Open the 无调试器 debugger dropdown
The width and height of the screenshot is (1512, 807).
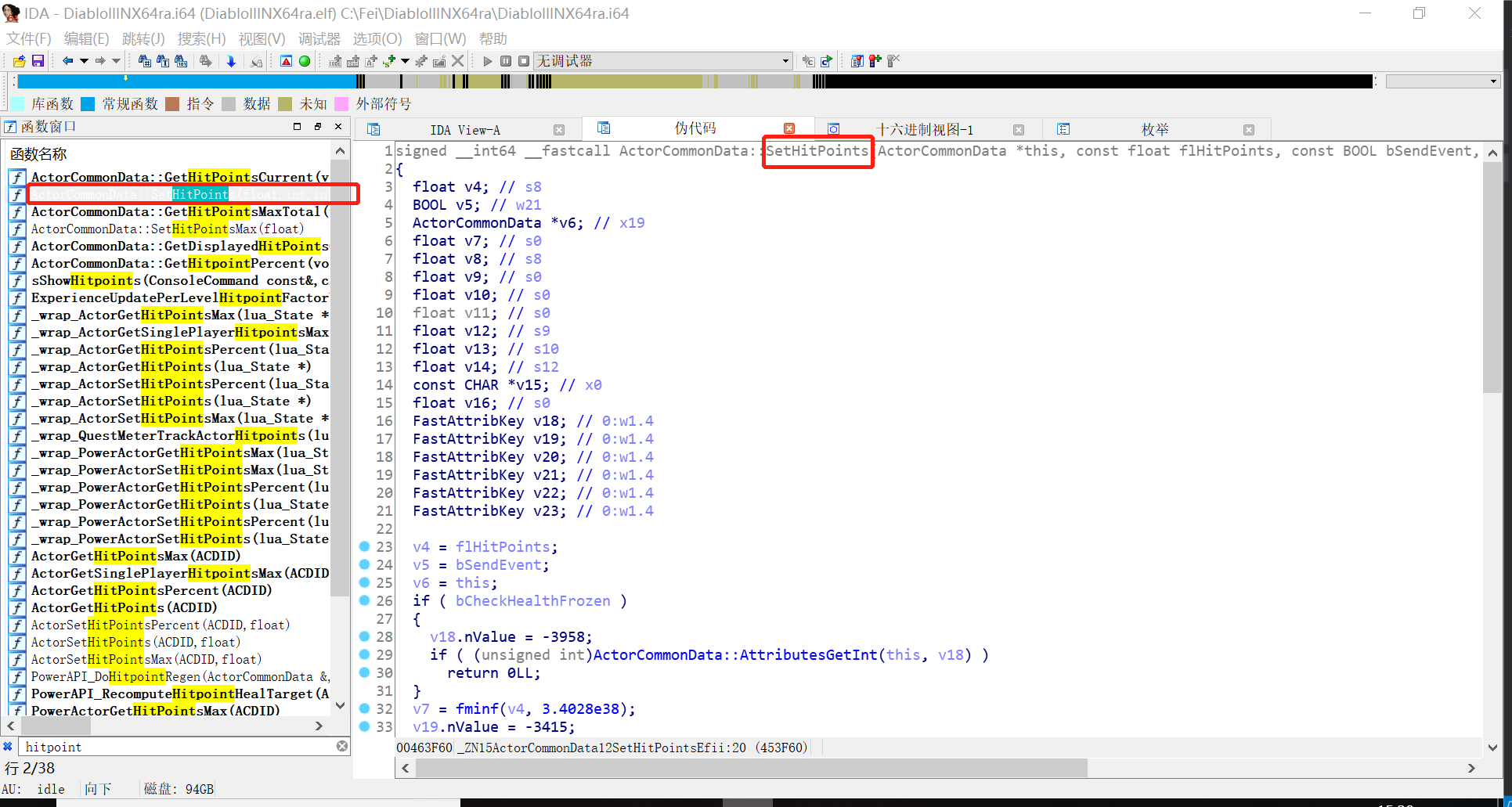pyautogui.click(x=662, y=61)
